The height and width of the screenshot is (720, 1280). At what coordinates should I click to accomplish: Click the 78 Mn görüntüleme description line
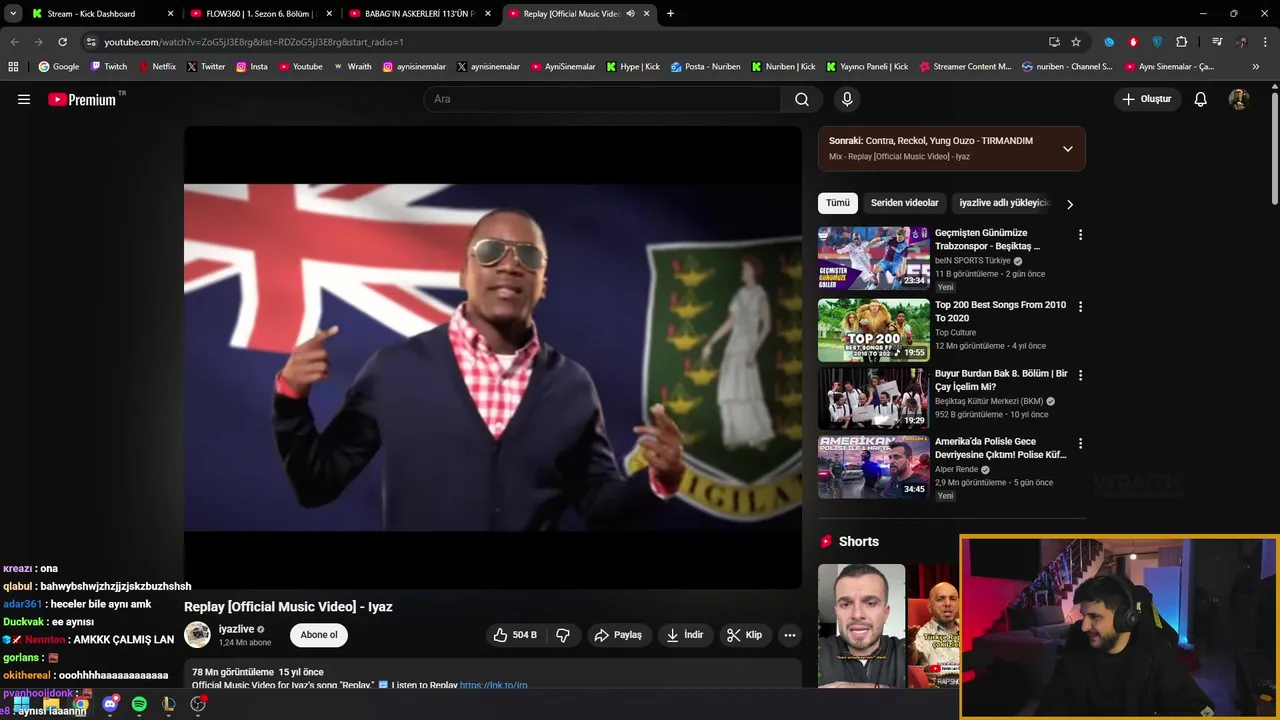(258, 672)
